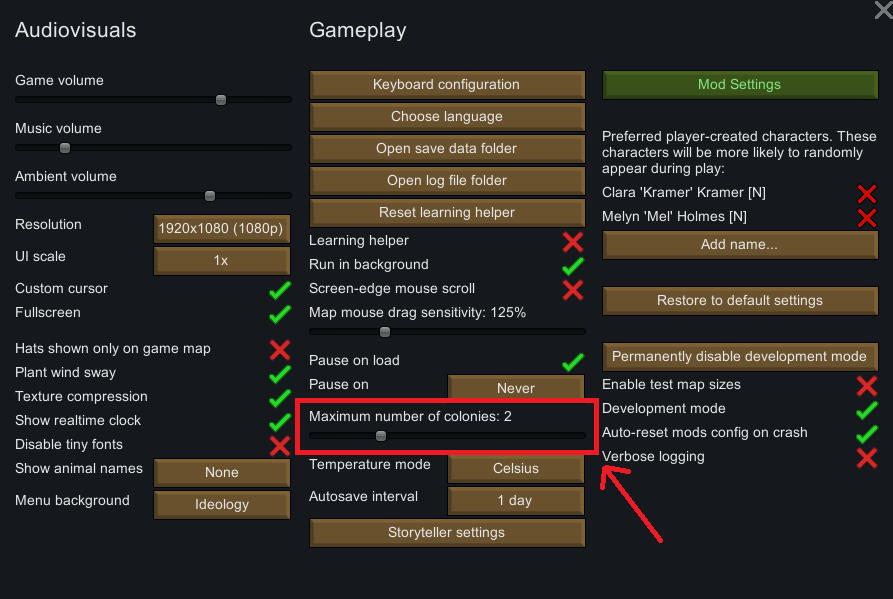The image size is (893, 599).
Task: Remove Clara 'Kramer' Kramer with red X
Action: click(866, 193)
